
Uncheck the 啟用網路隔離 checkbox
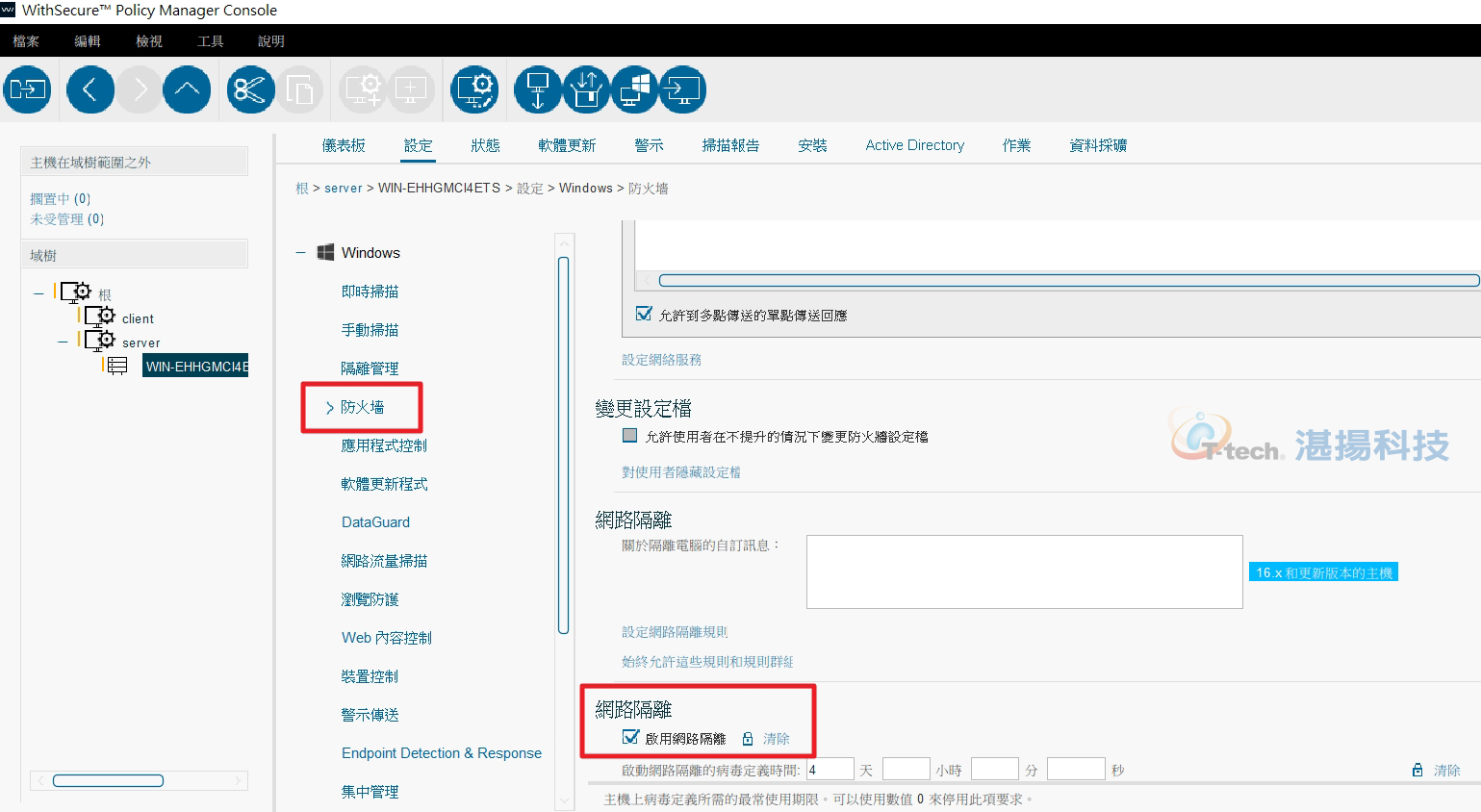tap(630, 737)
